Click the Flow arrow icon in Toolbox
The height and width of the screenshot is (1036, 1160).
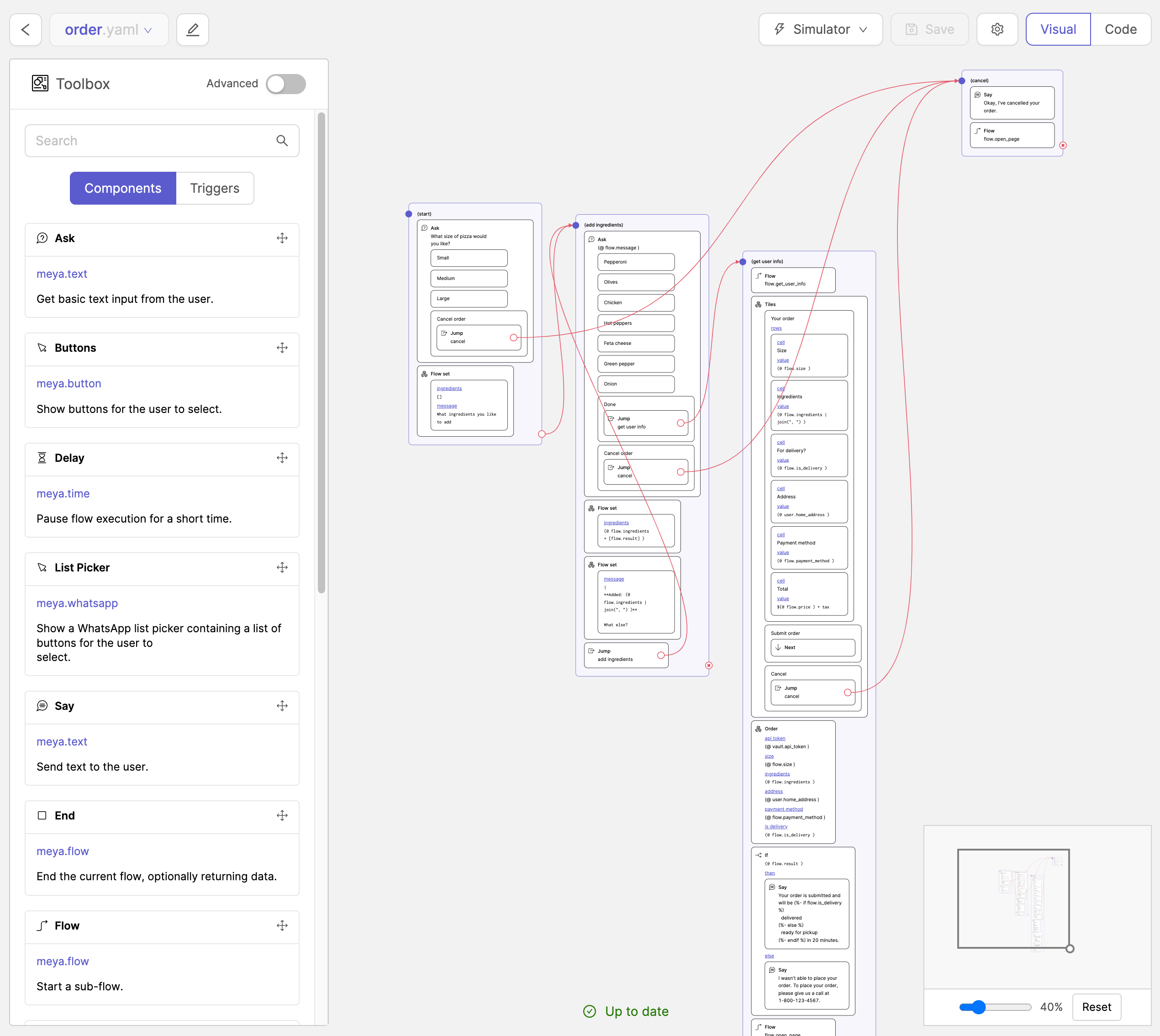click(42, 925)
